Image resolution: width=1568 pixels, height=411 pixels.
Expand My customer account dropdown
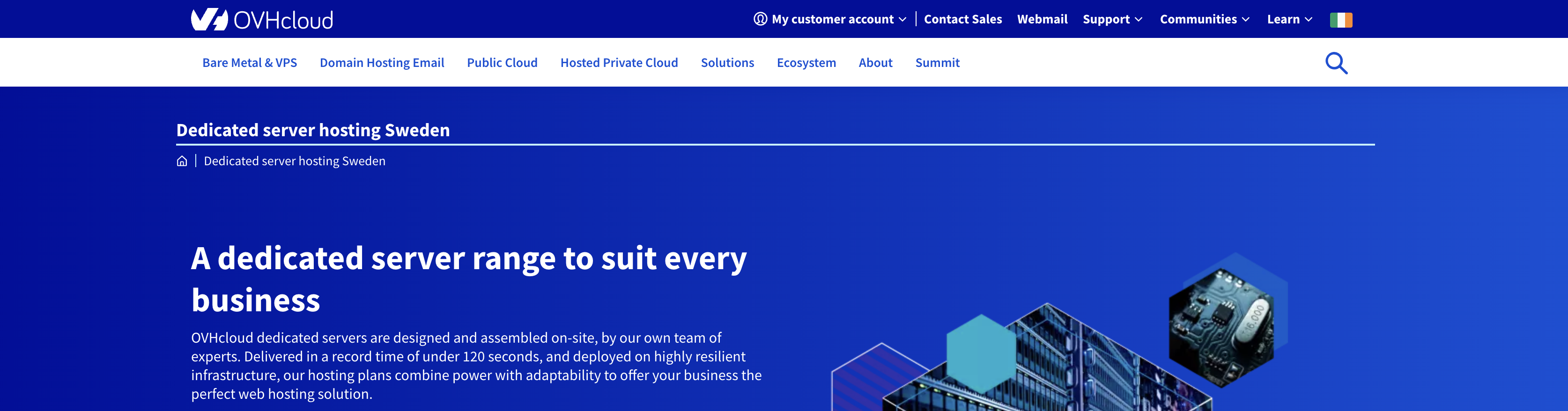point(838,20)
